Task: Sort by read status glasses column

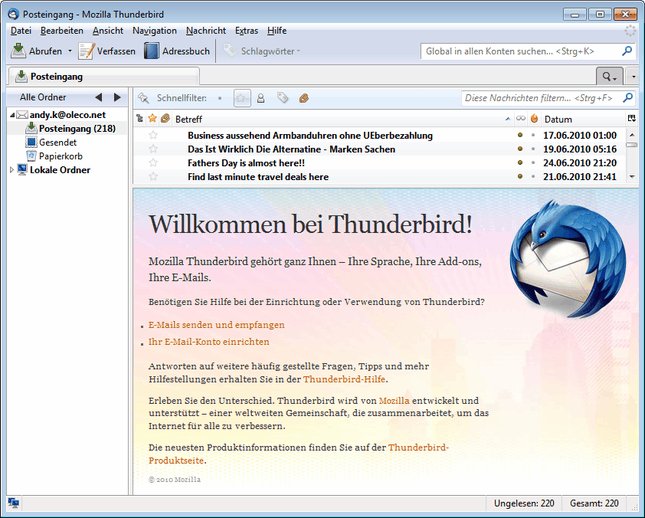Action: click(521, 119)
